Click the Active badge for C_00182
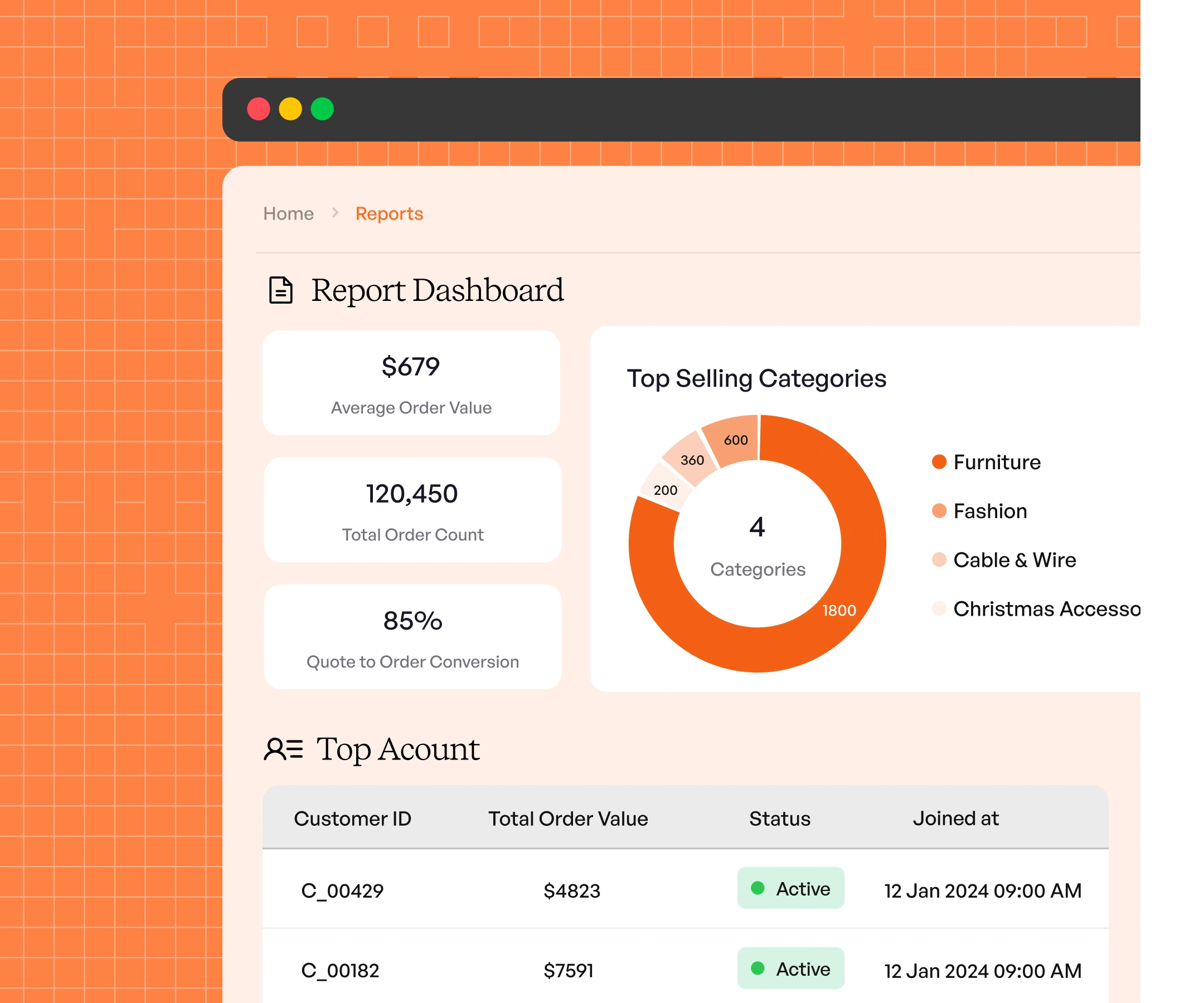1204x1003 pixels. pos(790,968)
